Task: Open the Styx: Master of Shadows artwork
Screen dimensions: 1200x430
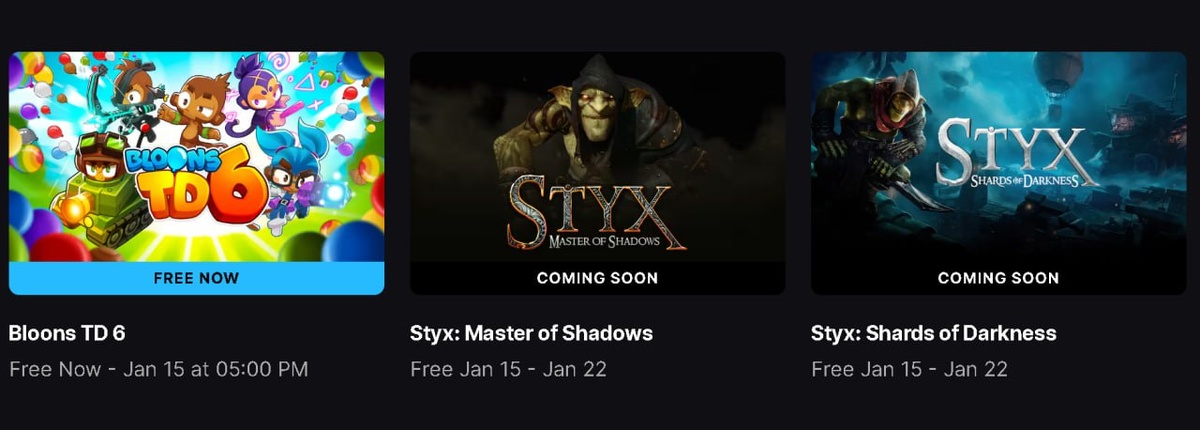Action: [598, 157]
